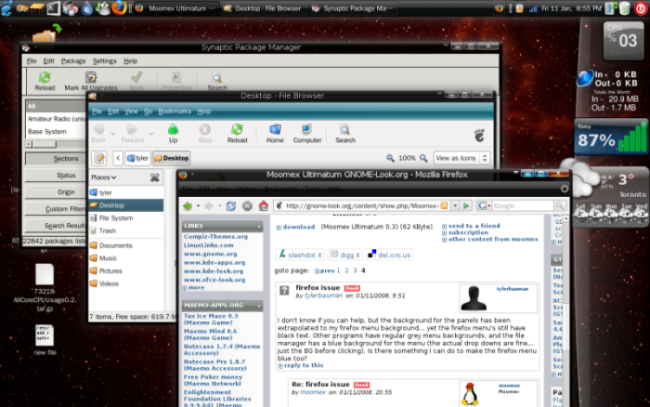Go Up a folder in File Browser
The height and width of the screenshot is (407, 650).
[173, 130]
